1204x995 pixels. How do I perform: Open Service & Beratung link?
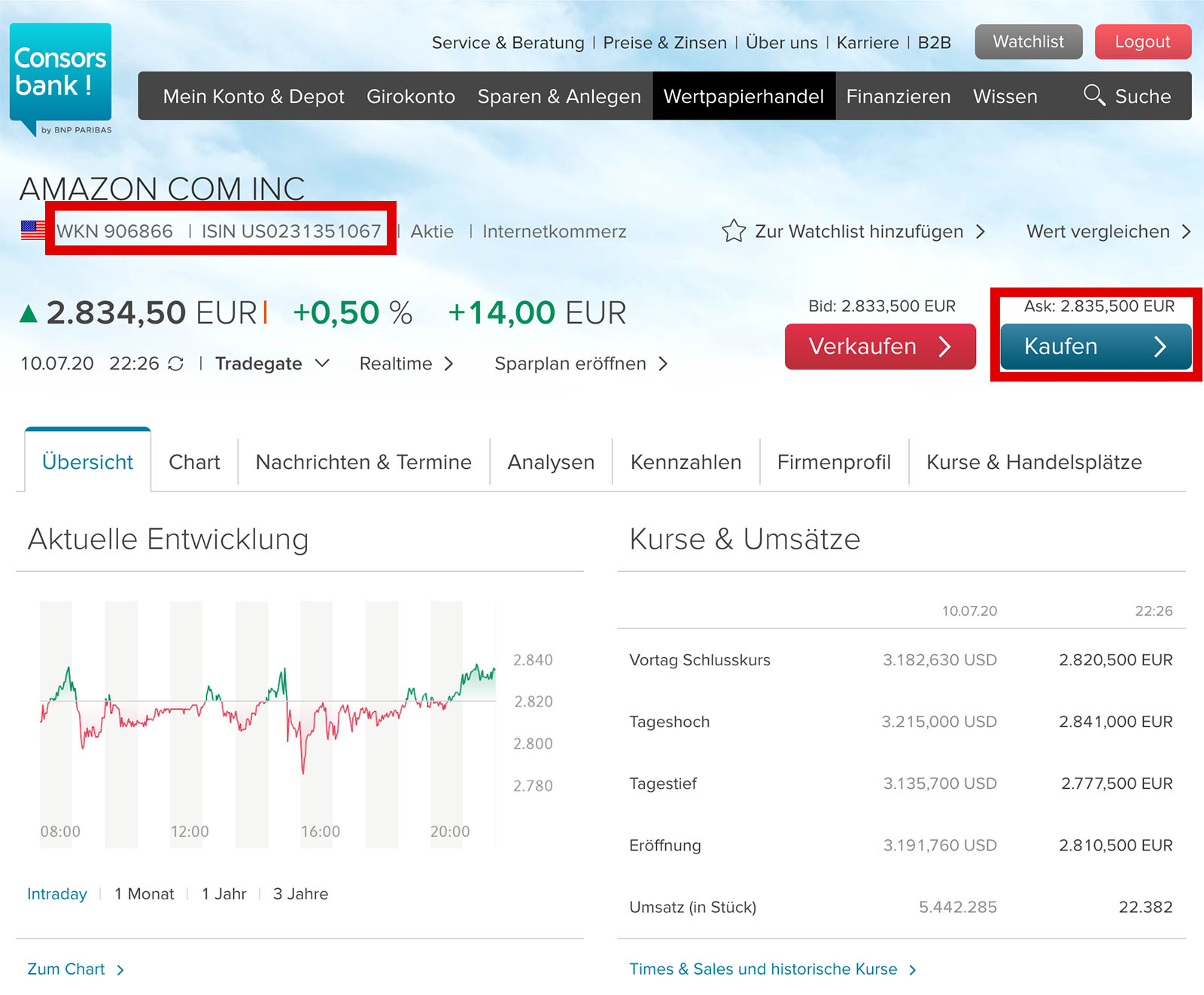508,43
